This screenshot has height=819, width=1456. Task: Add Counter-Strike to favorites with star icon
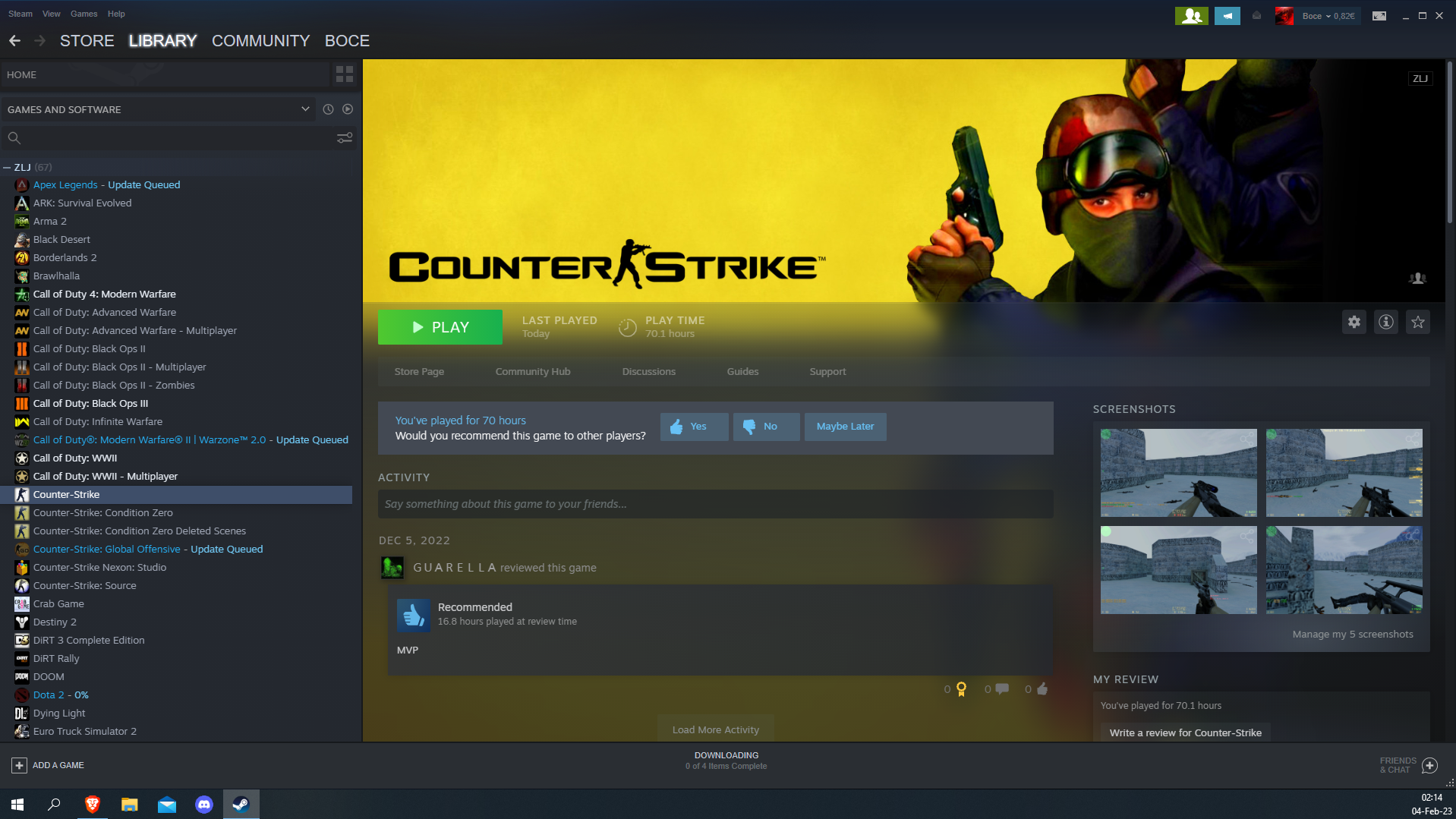coord(1417,323)
